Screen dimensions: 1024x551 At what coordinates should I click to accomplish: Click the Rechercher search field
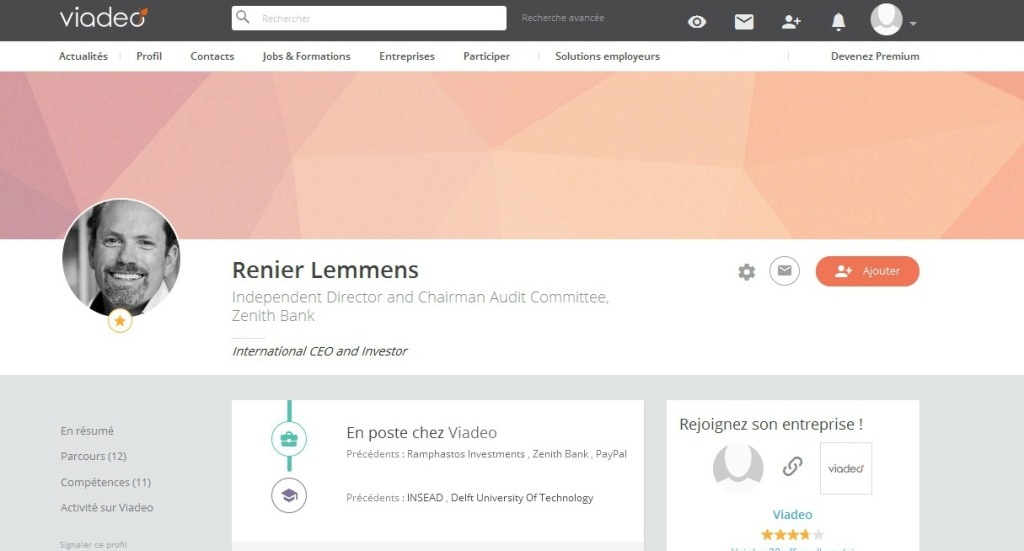[x=380, y=18]
